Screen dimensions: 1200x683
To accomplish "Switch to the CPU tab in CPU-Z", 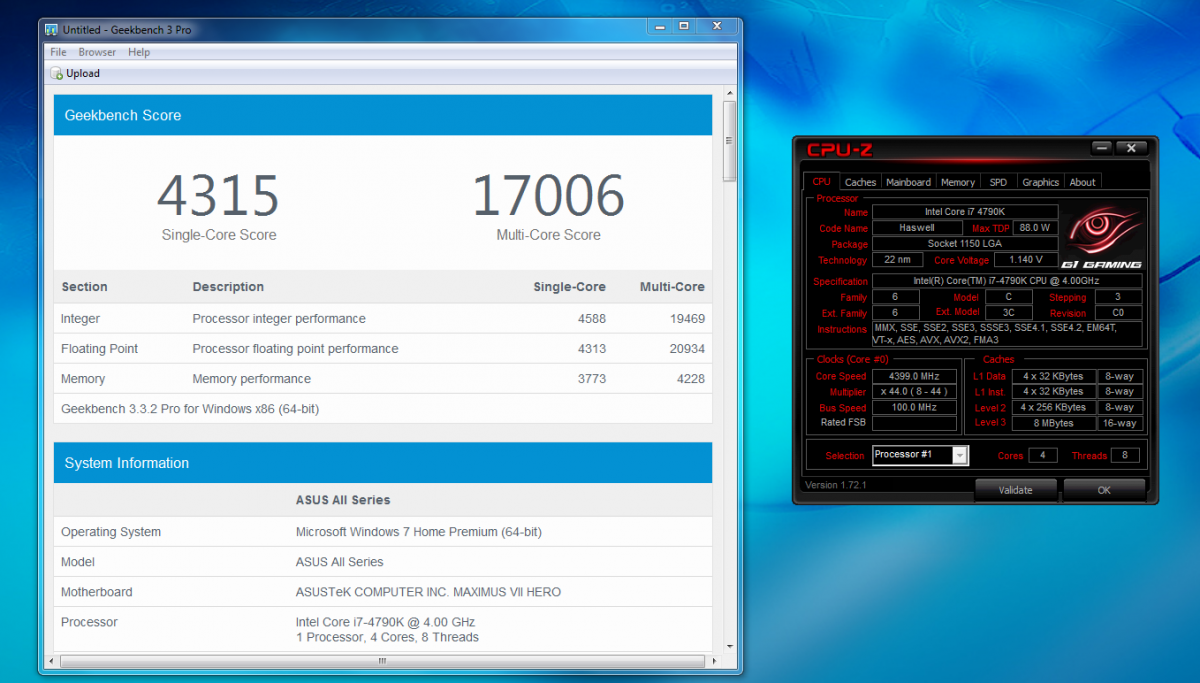I will click(821, 182).
